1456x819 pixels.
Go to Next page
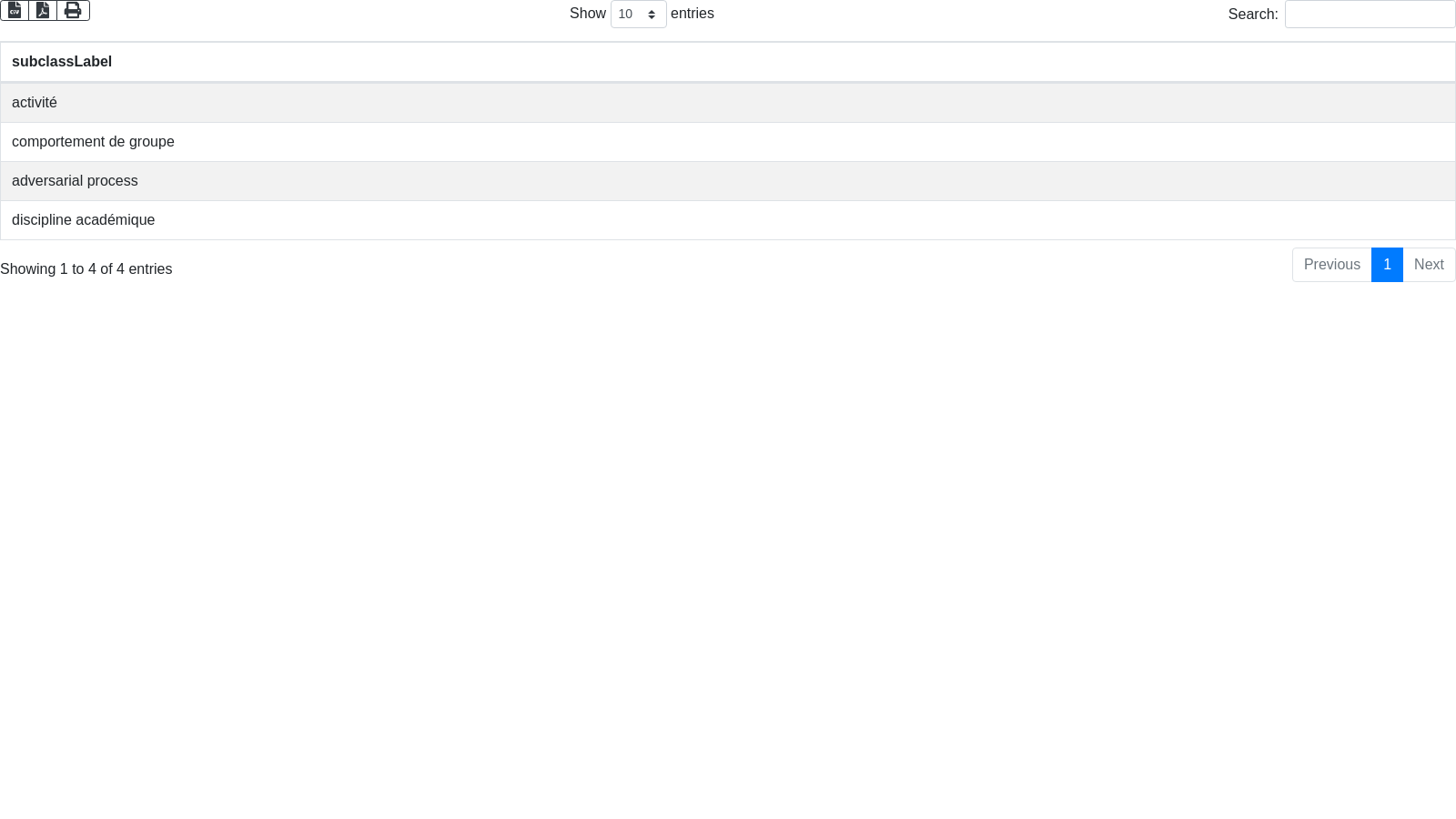(x=1429, y=265)
